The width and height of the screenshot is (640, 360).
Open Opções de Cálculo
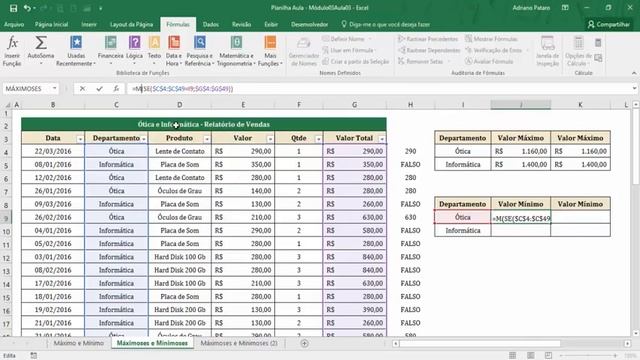tap(578, 51)
